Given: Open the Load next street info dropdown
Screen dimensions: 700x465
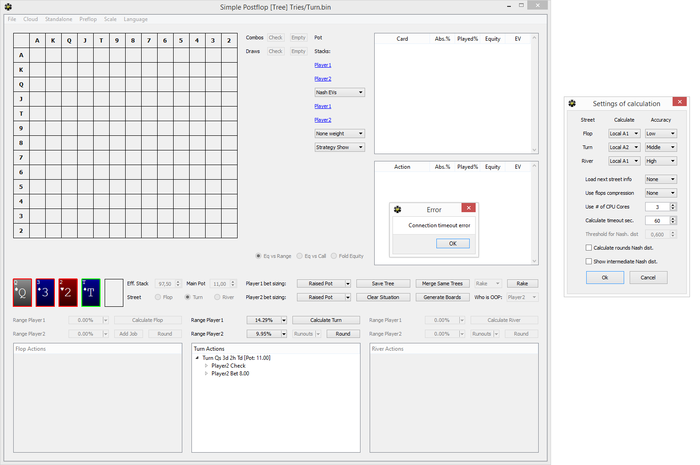Looking at the screenshot, I should [661, 179].
